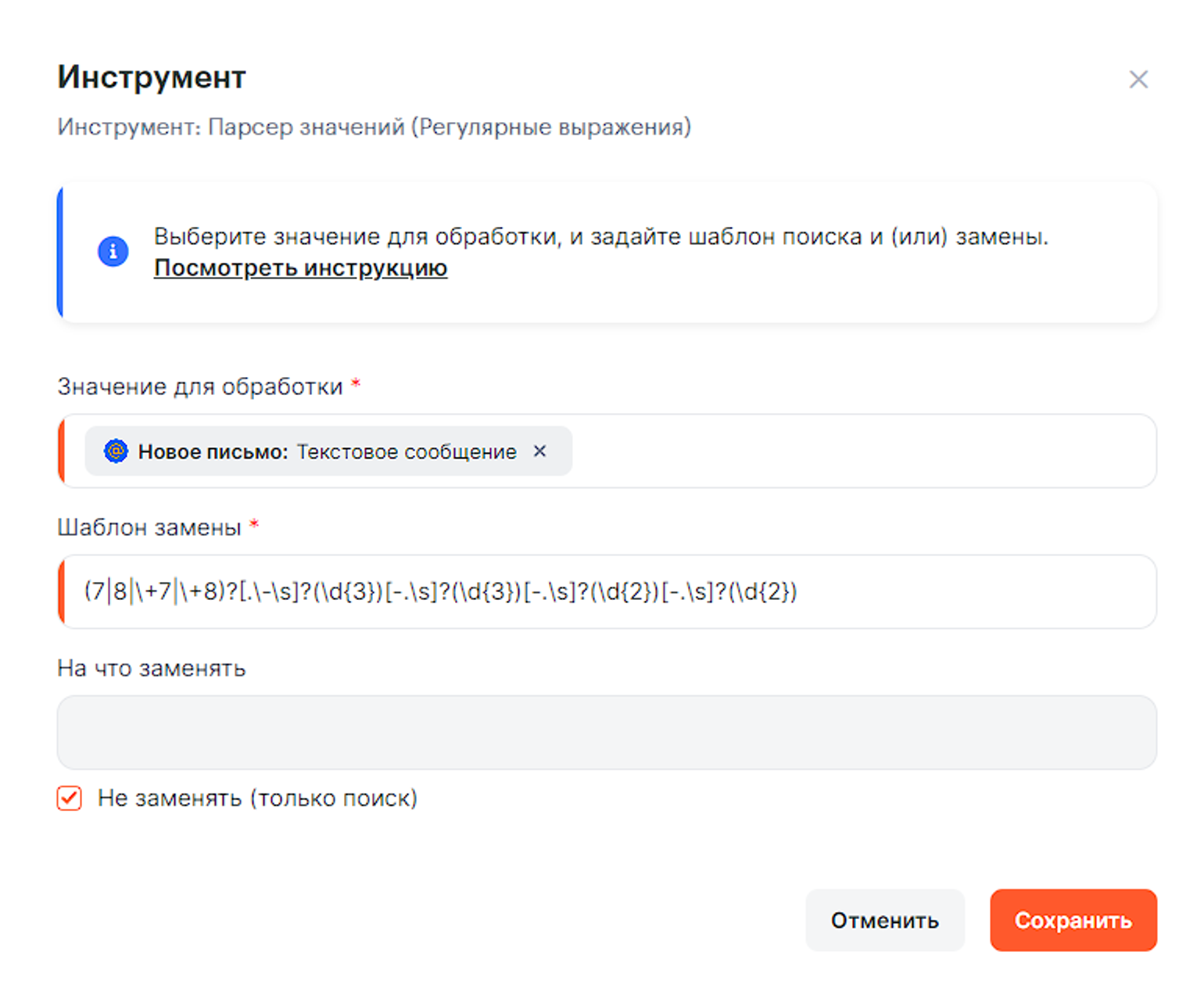Click empty area of Значение для обработки field
The image size is (1204, 984).
pyautogui.click(x=860, y=451)
